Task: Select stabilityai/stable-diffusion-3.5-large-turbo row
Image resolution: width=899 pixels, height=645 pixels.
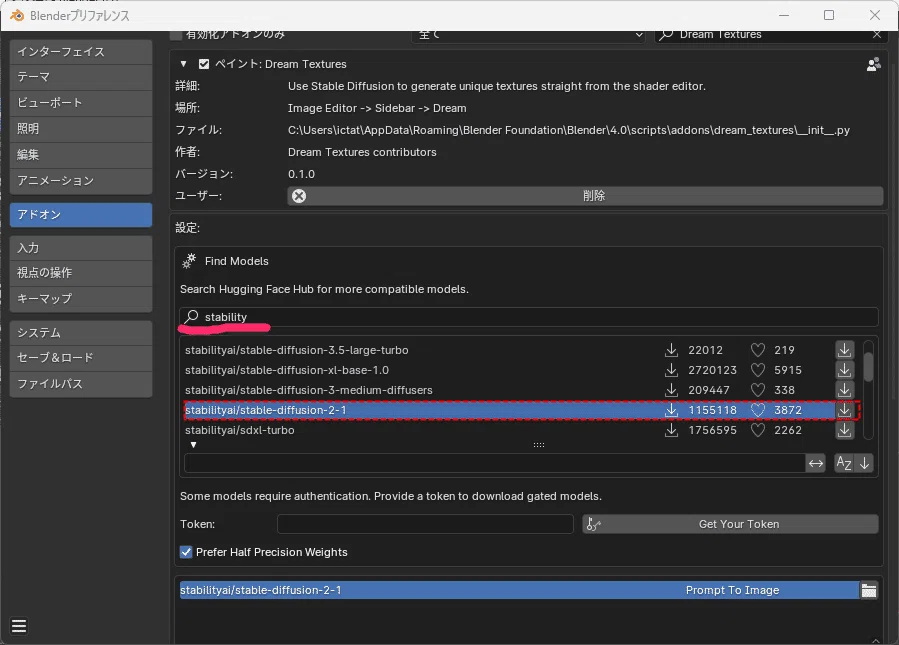Action: click(x=509, y=350)
